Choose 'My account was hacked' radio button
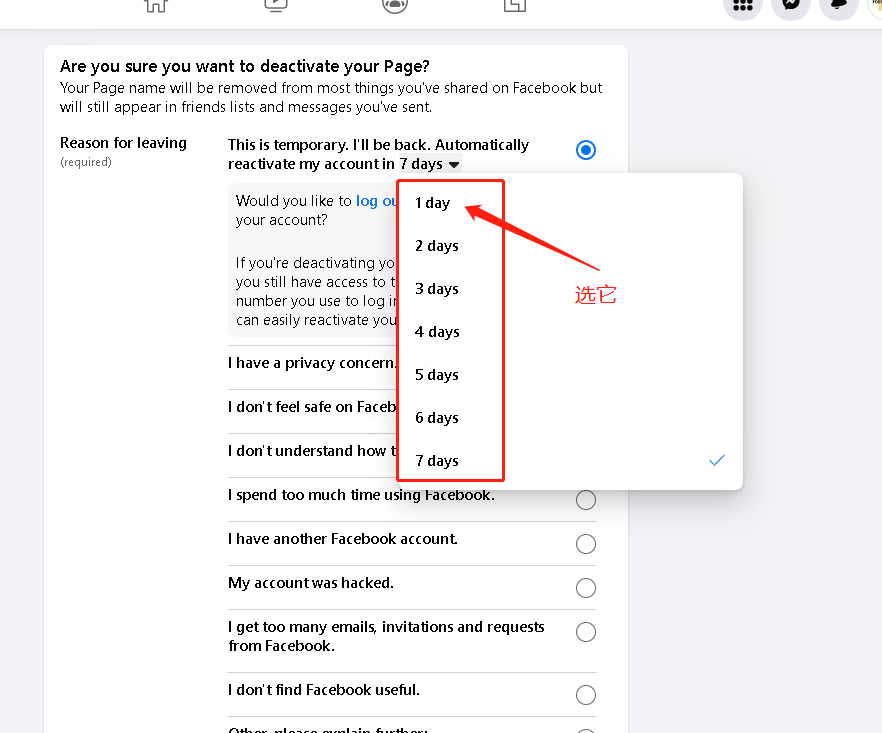 (586, 588)
